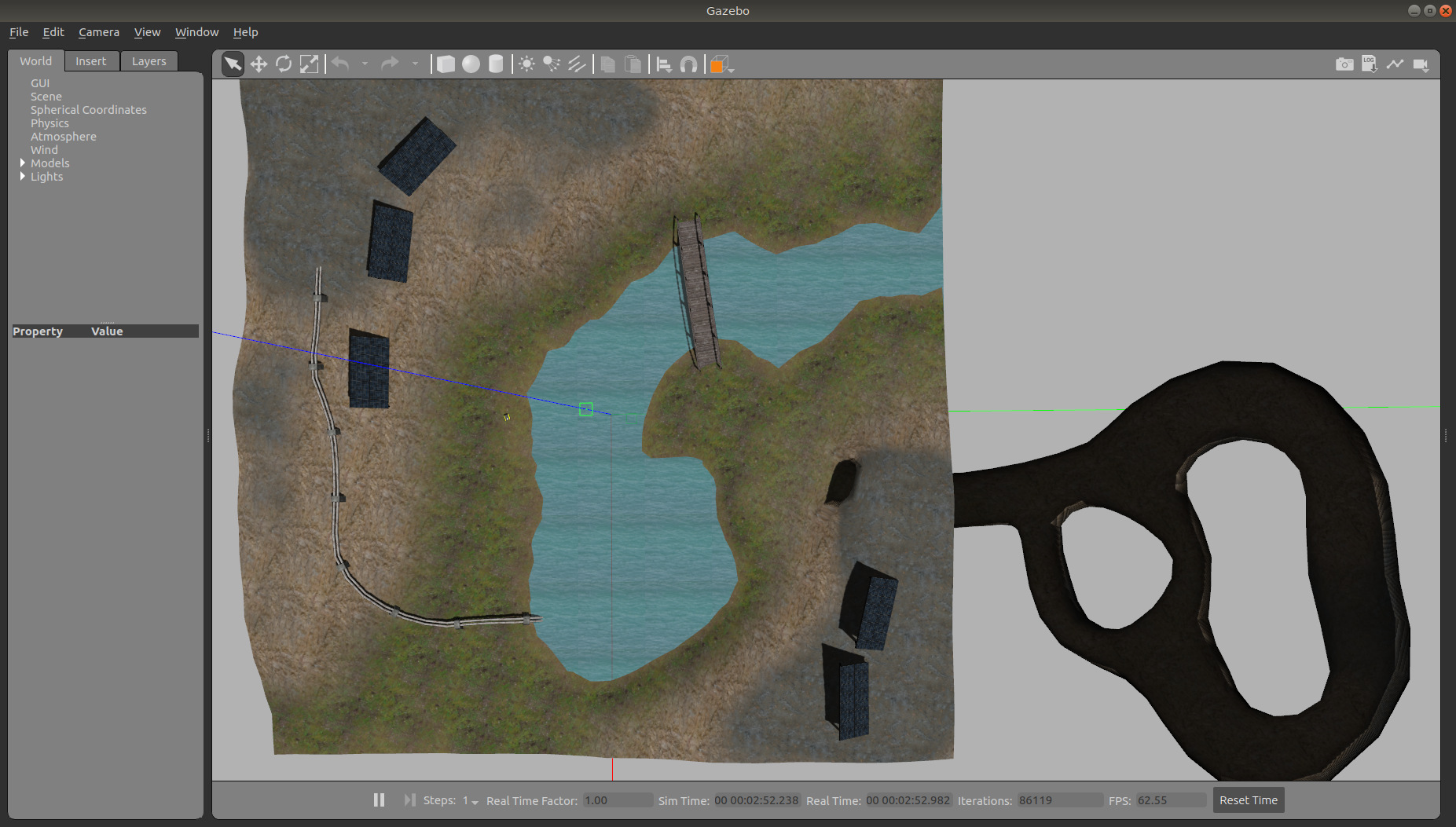Insert a sphere shape
The width and height of the screenshot is (1456, 827).
tap(471, 64)
